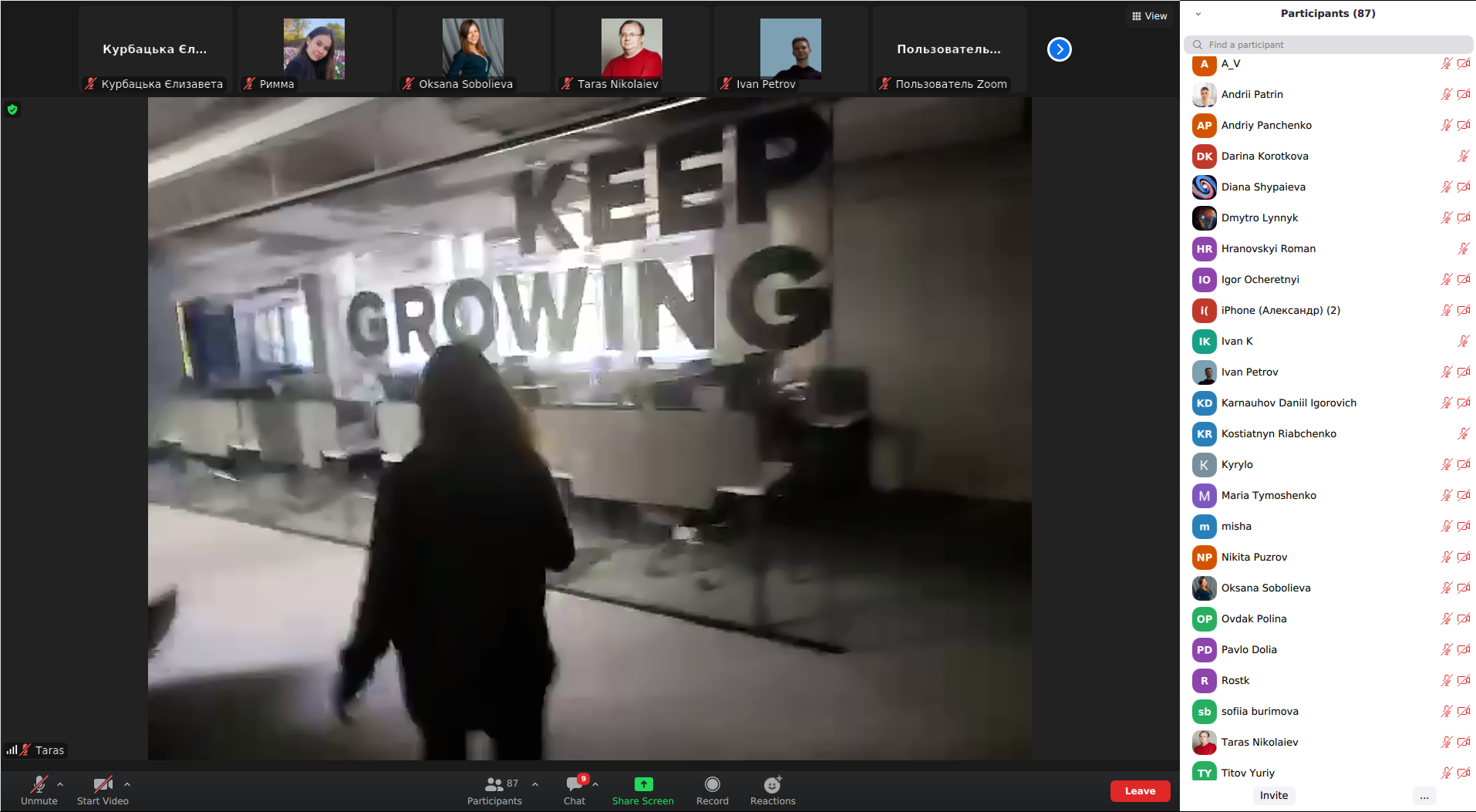Click Darina Korotkova's muted microphone icon

[1463, 156]
